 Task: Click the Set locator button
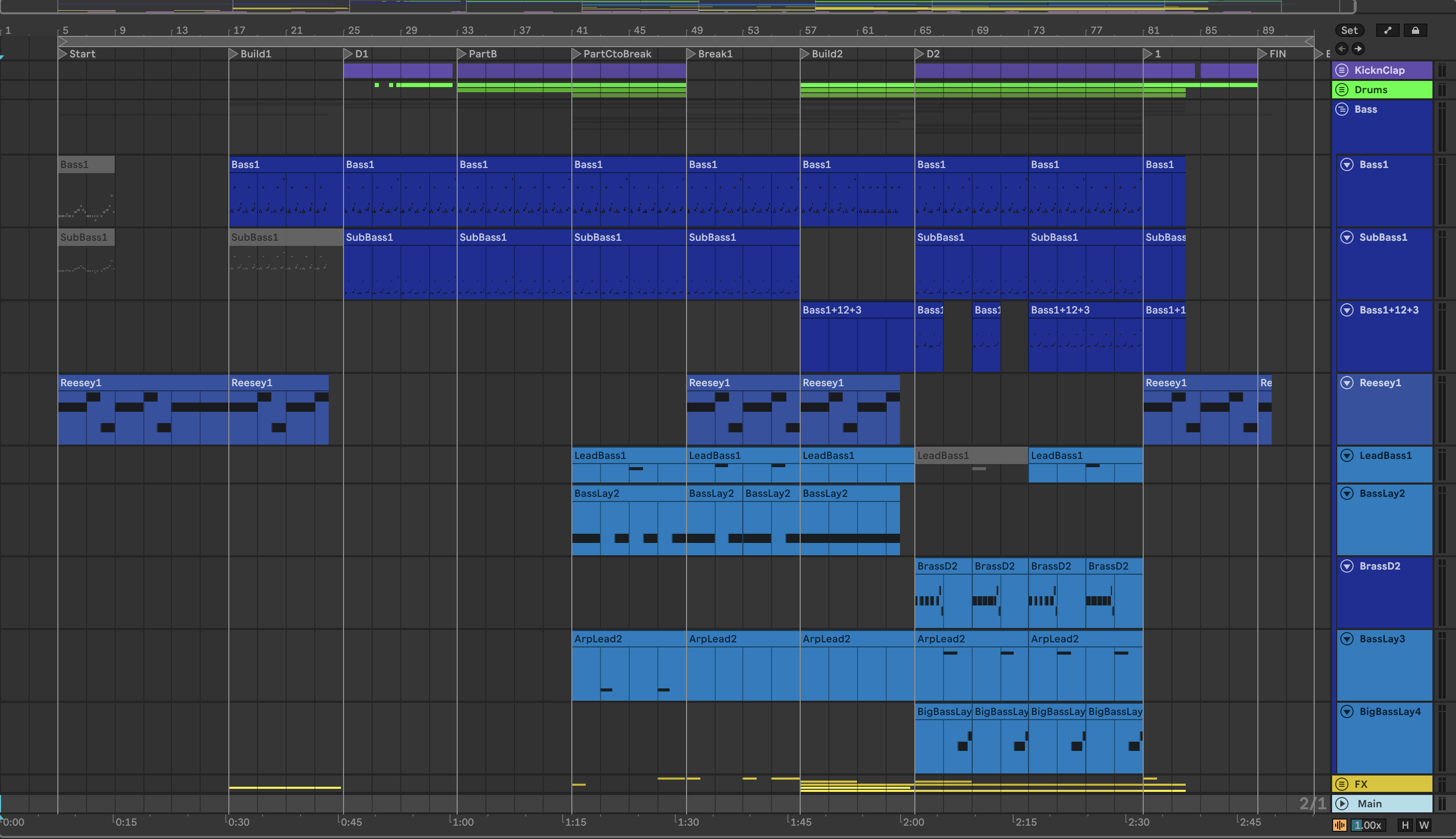[x=1349, y=31]
